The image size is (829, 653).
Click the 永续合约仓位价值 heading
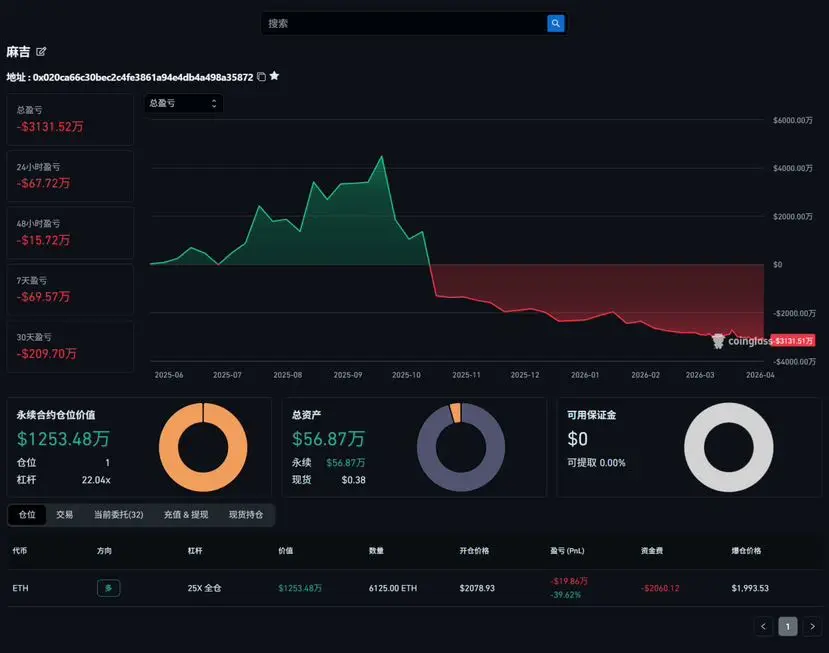[56, 415]
